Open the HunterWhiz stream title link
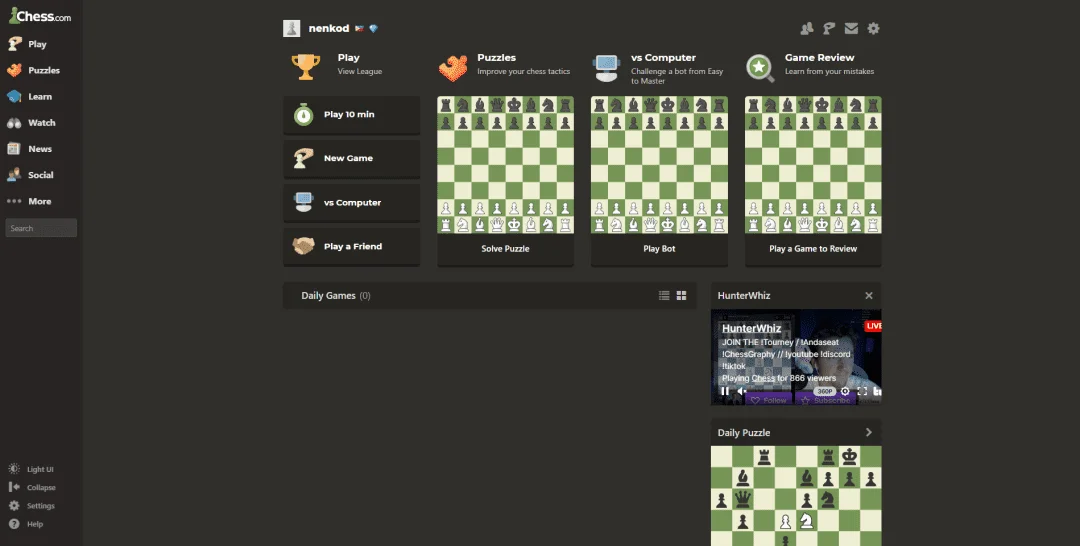Viewport: 1080px width, 546px height. pos(751,328)
